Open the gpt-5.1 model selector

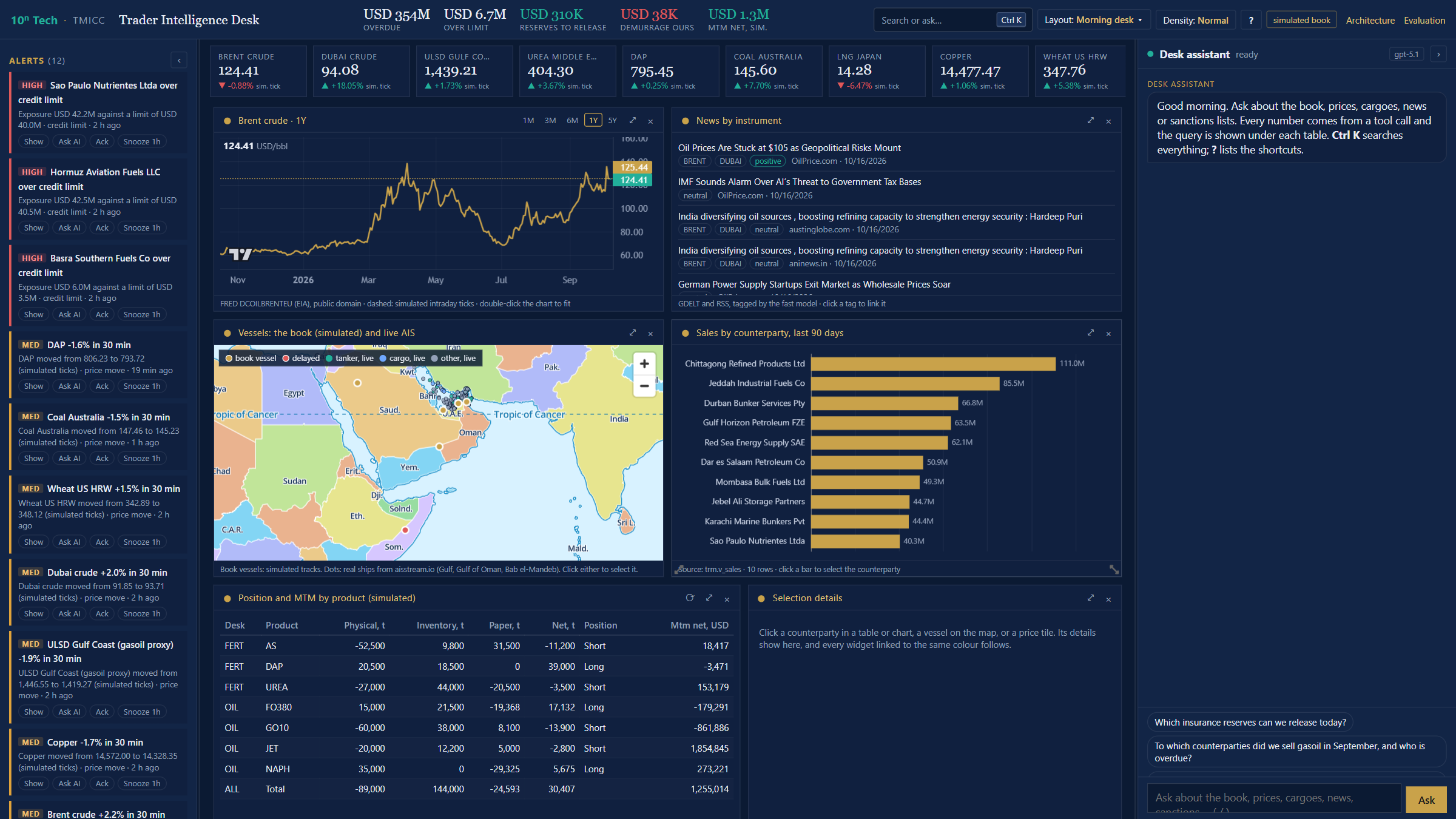click(x=1406, y=54)
